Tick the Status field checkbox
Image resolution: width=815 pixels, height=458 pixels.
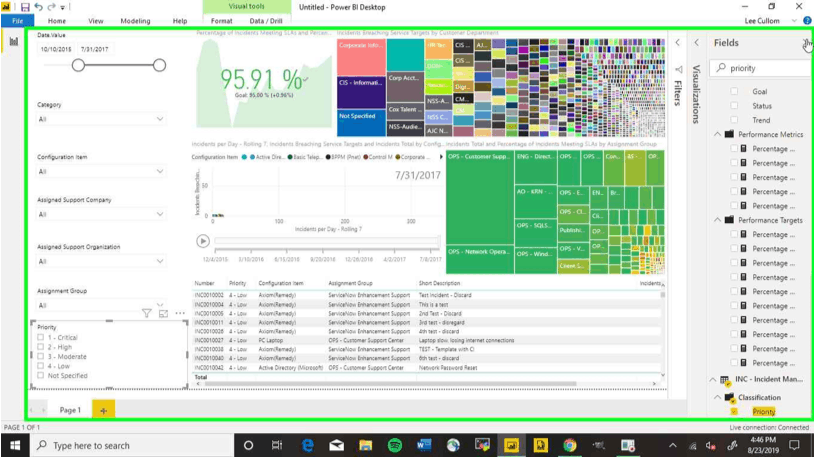coord(734,106)
